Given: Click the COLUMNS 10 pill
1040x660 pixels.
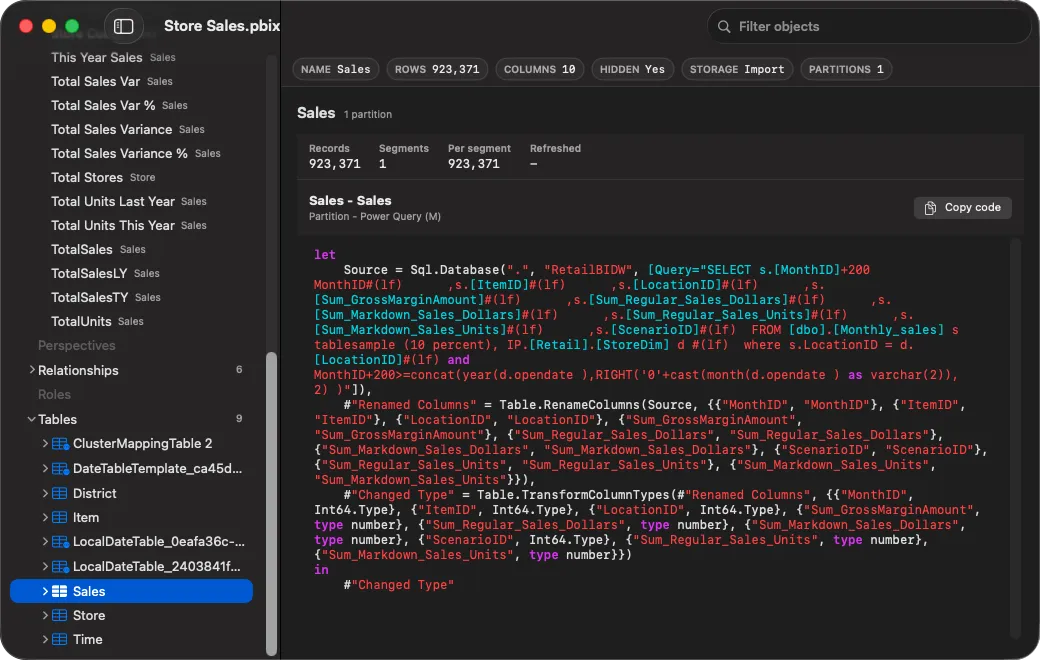Looking at the screenshot, I should [539, 69].
